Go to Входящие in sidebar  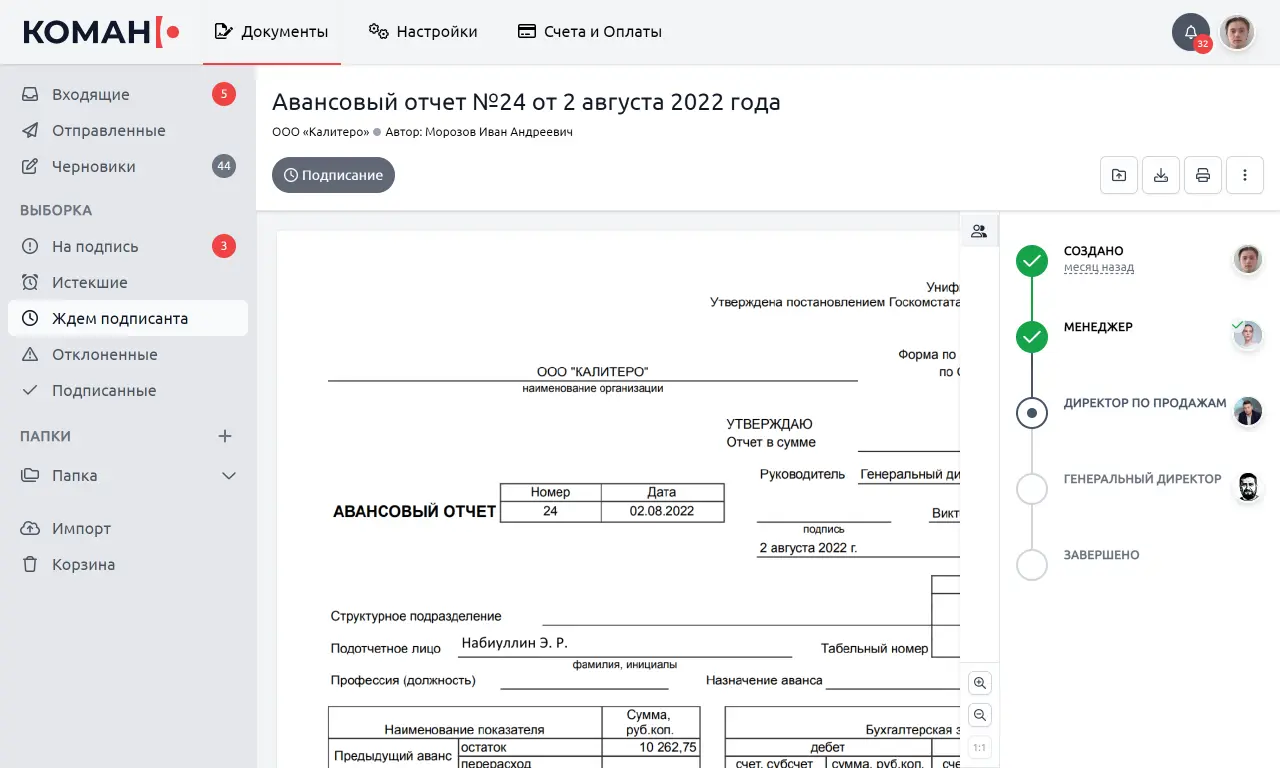(128, 94)
